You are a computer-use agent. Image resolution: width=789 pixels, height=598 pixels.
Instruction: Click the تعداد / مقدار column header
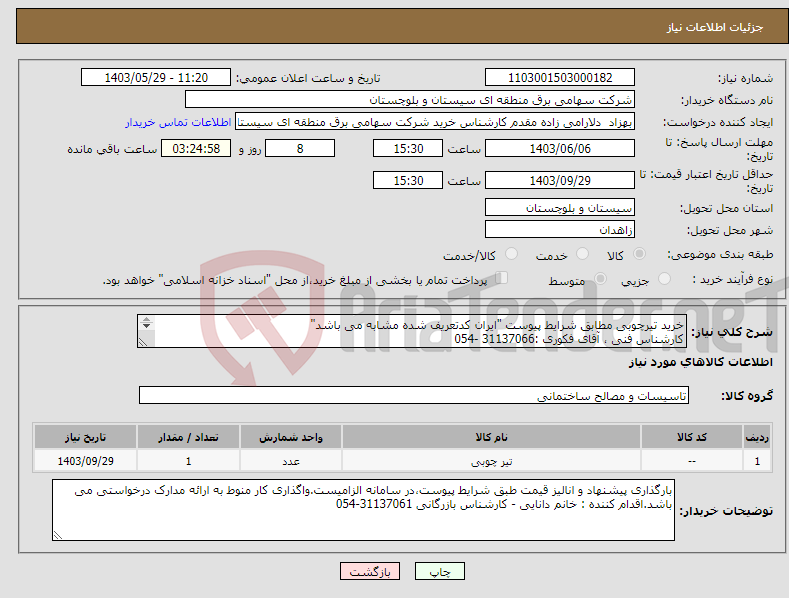pyautogui.click(x=188, y=437)
